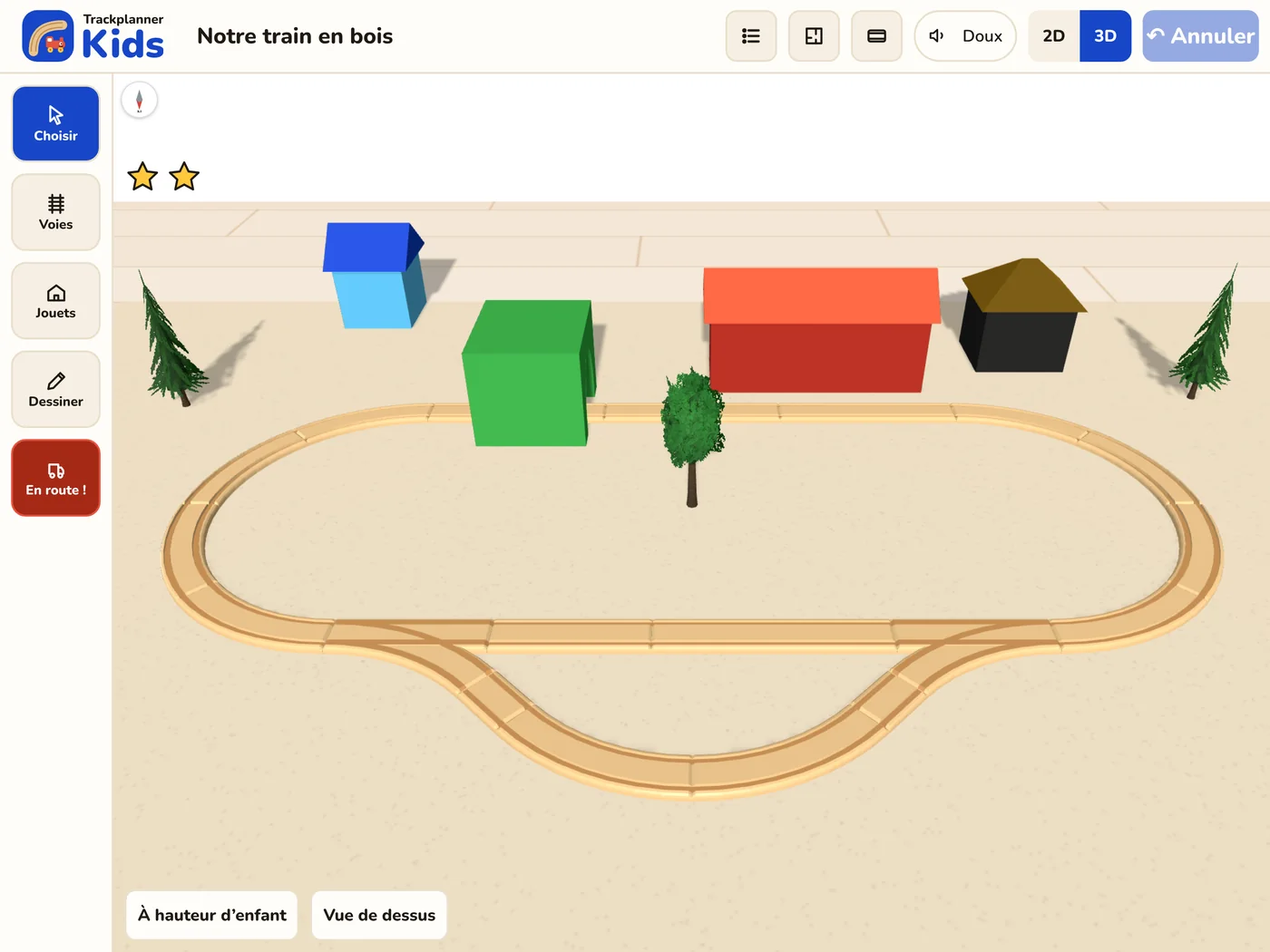Activate the Dessiner pencil tool

coord(55,389)
